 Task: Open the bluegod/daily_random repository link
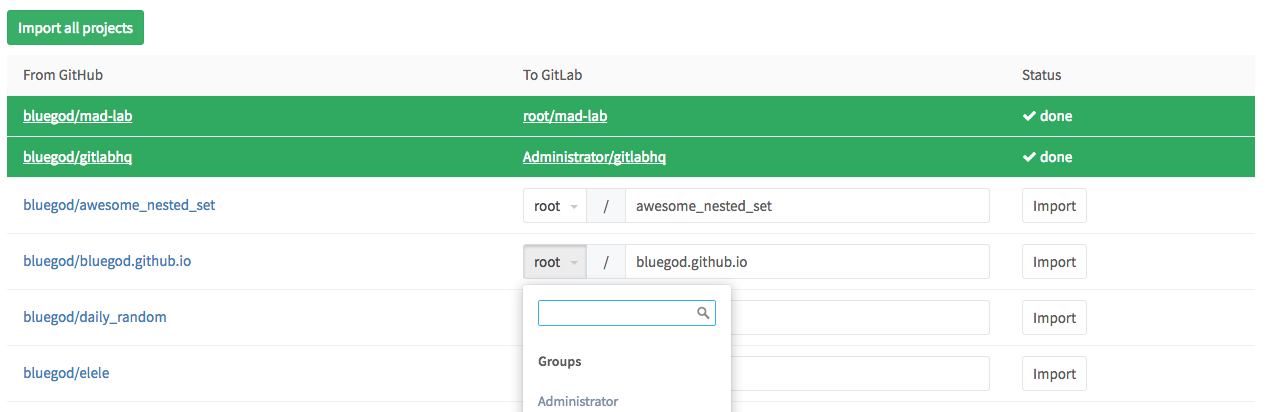pyautogui.click(x=95, y=317)
